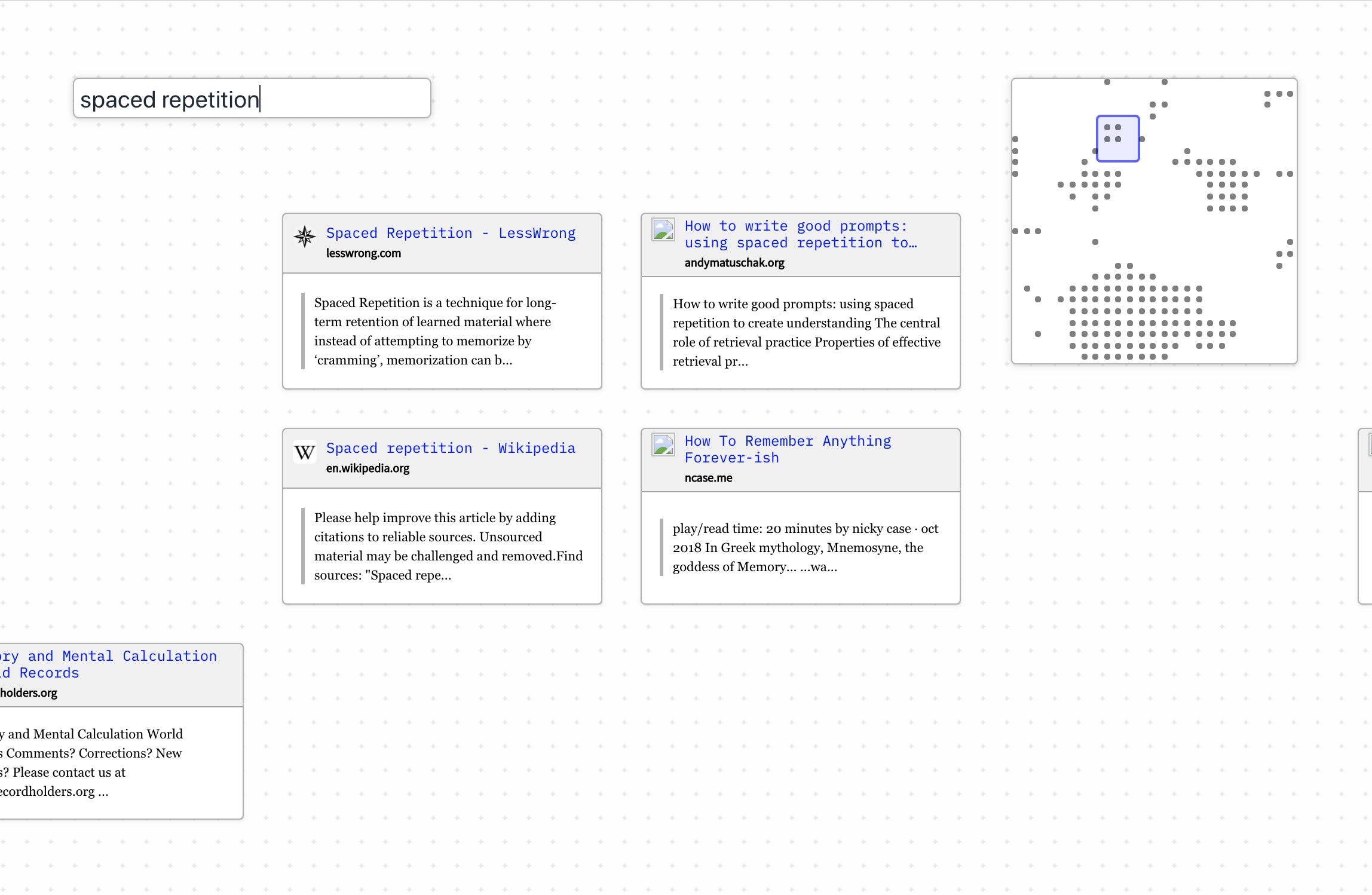Screen dimensions: 1372x895
Task: Click the en.wikipedia.org domain label
Action: [x=367, y=468]
